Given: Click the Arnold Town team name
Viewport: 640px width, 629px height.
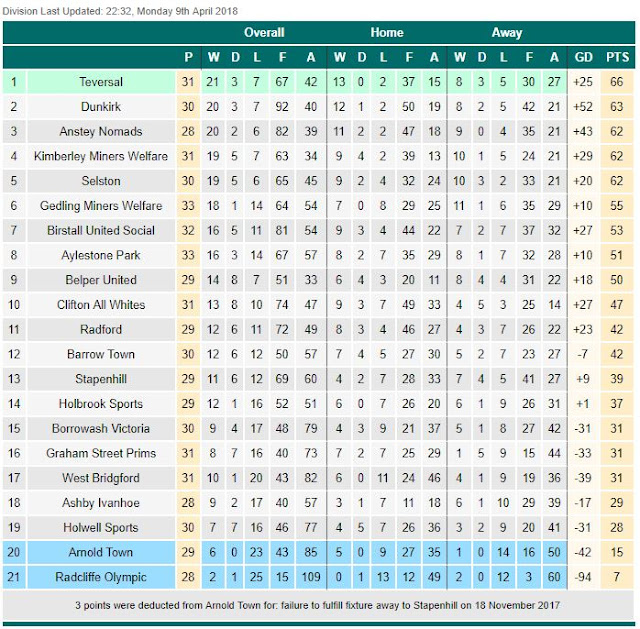Looking at the screenshot, I should pyautogui.click(x=101, y=553).
